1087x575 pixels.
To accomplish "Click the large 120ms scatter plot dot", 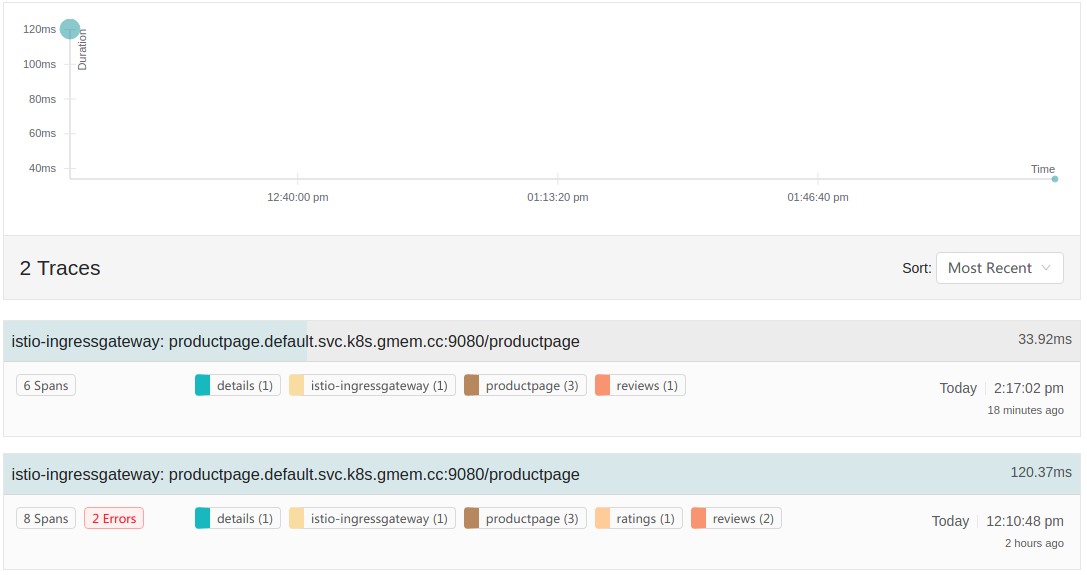I will point(70,29).
